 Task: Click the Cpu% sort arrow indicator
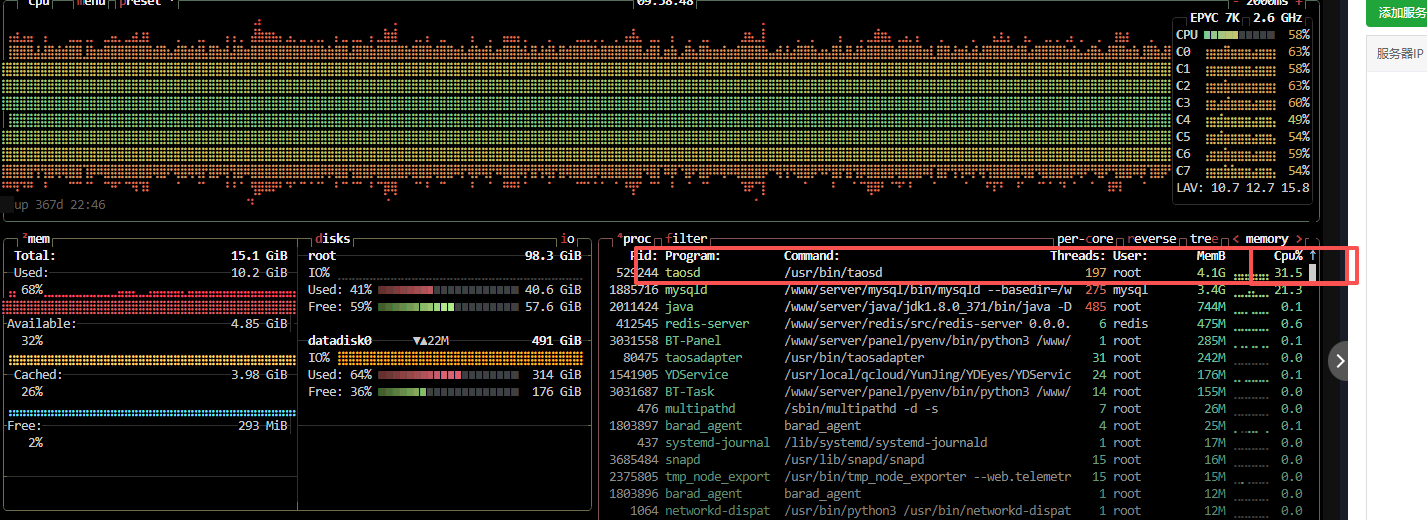(1312, 256)
